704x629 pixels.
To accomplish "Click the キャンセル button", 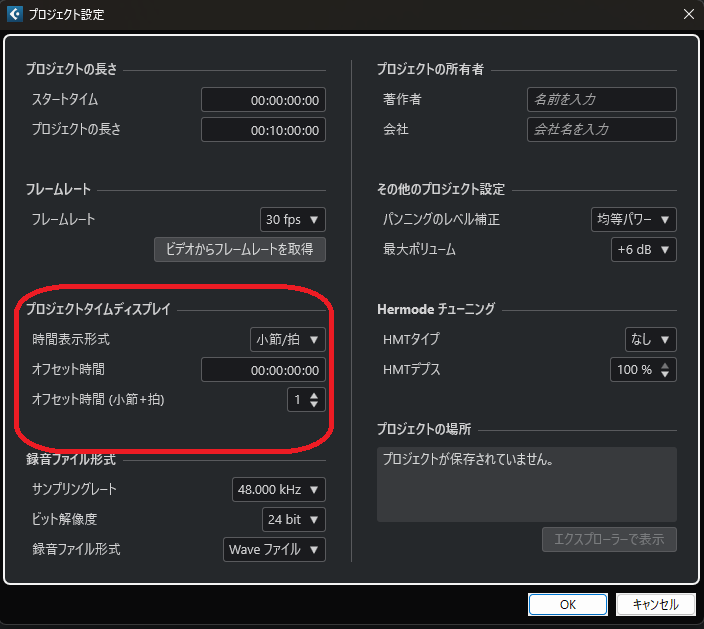I will pyautogui.click(x=656, y=604).
